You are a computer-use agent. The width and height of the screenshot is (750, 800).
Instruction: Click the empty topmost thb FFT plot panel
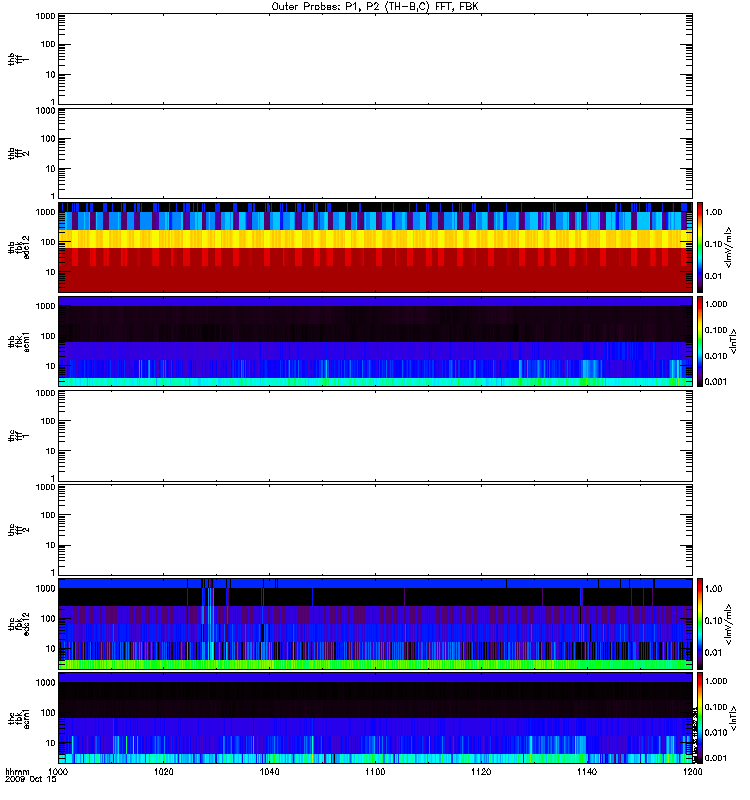point(375,59)
